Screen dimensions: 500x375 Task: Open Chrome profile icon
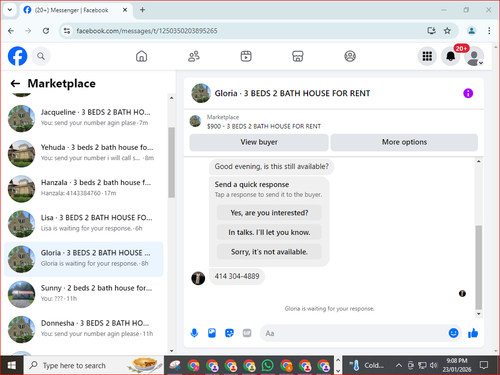click(x=471, y=31)
